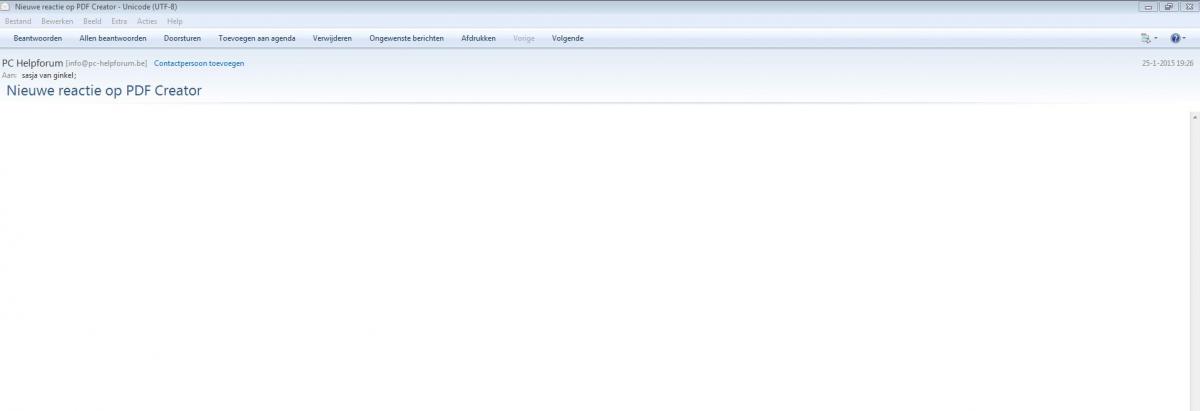Minimize the message window

(x=1147, y=6)
